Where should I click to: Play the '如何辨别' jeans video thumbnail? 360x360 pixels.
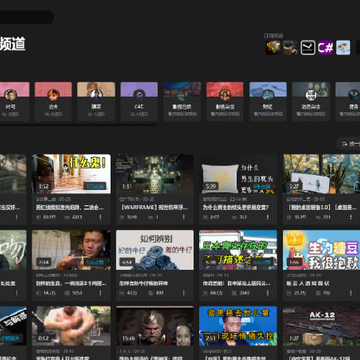pyautogui.click(x=155, y=250)
